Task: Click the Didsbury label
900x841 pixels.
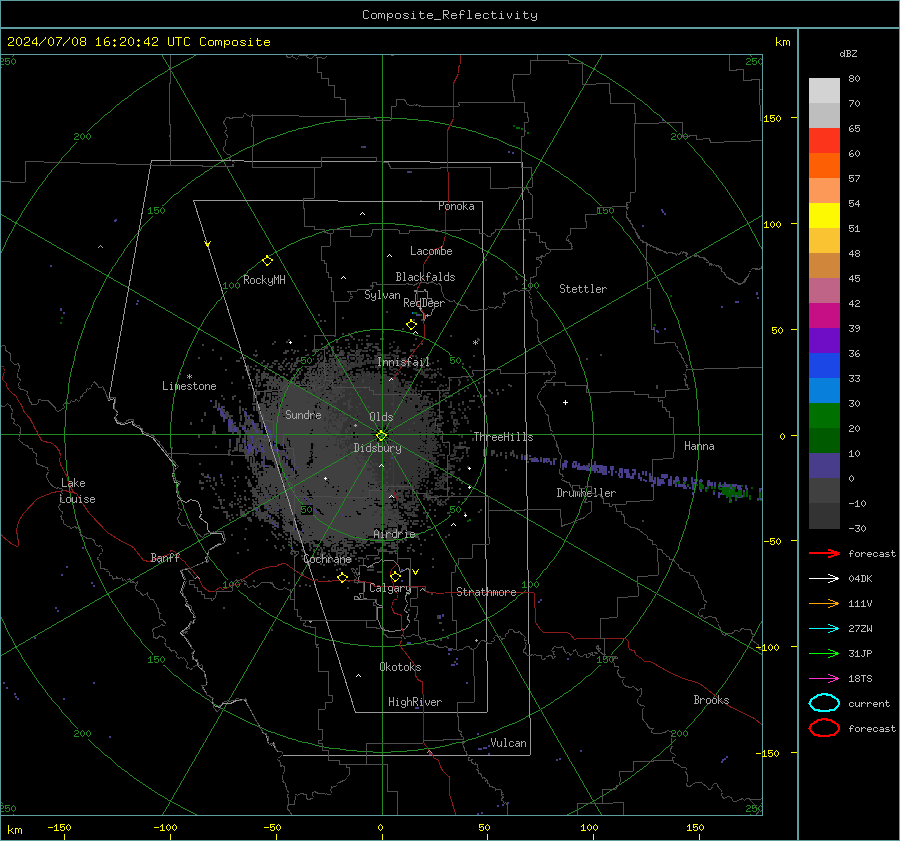Action: [377, 448]
